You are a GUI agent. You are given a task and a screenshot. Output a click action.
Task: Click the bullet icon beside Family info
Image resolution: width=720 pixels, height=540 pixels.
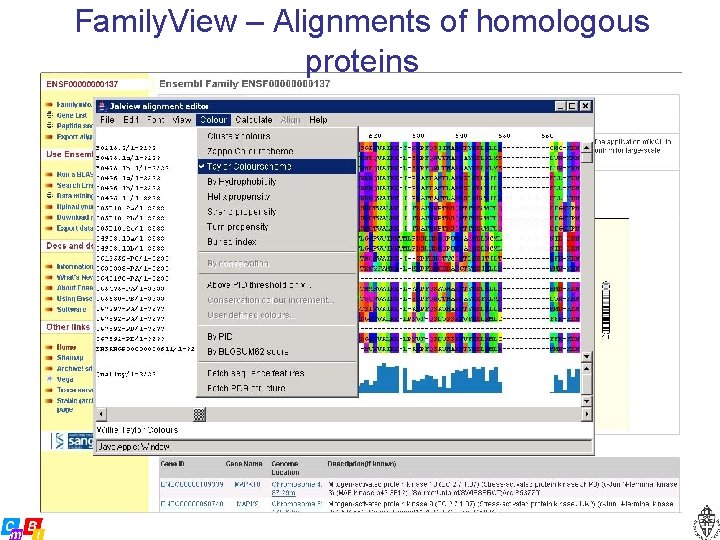point(50,105)
